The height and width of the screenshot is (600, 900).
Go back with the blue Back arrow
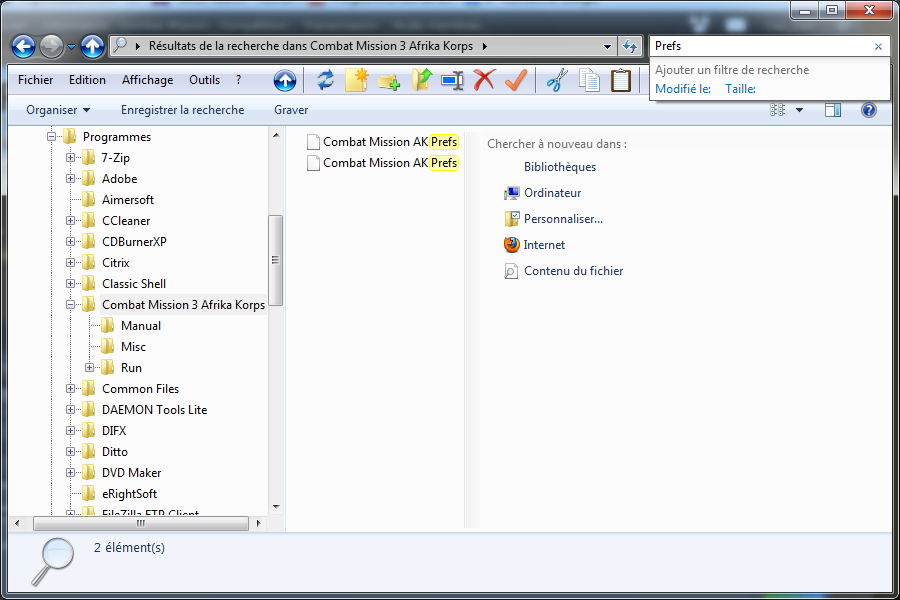(24, 47)
